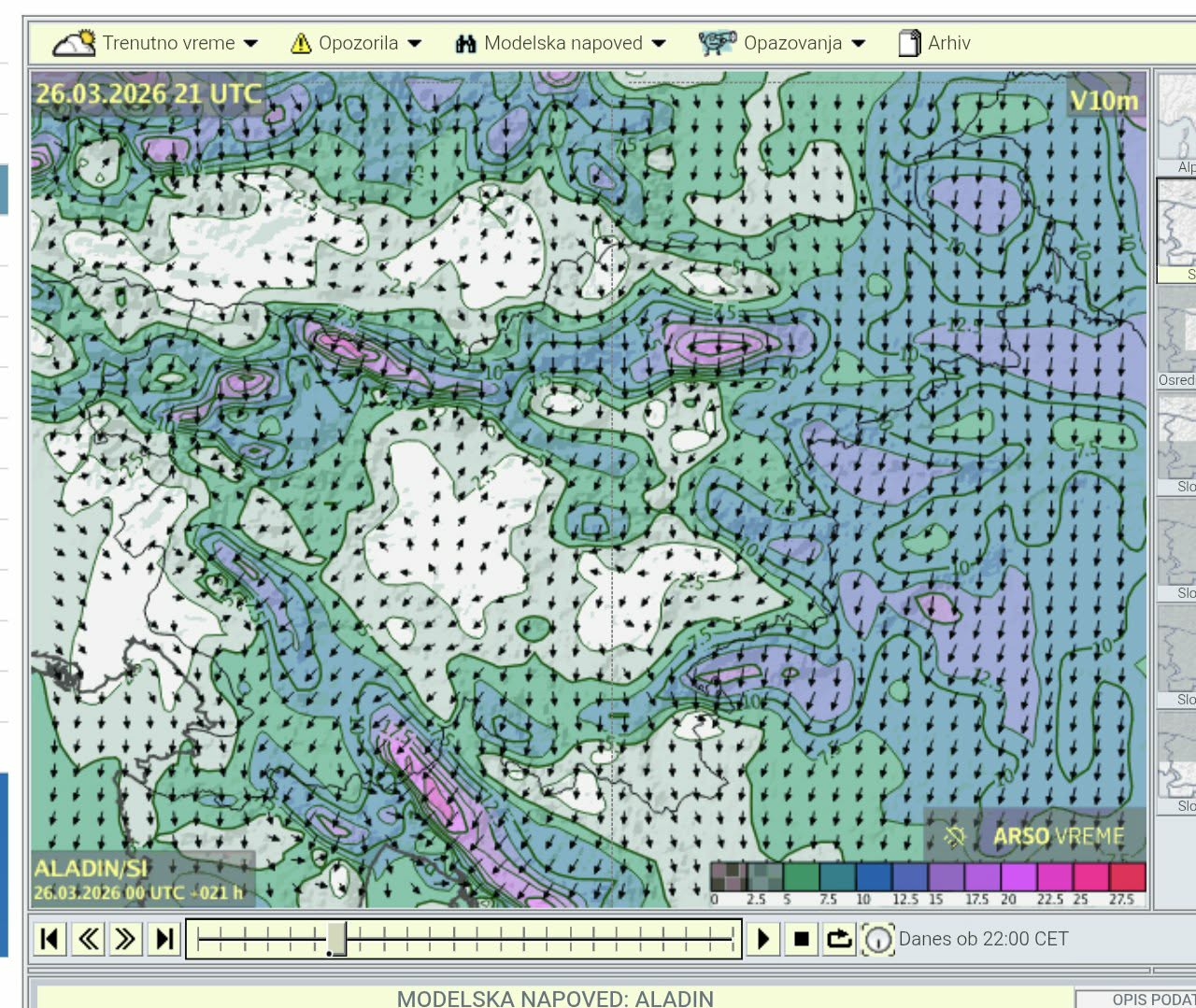1196x1008 pixels.
Task: Step forward one forecast frame
Action: [125, 939]
